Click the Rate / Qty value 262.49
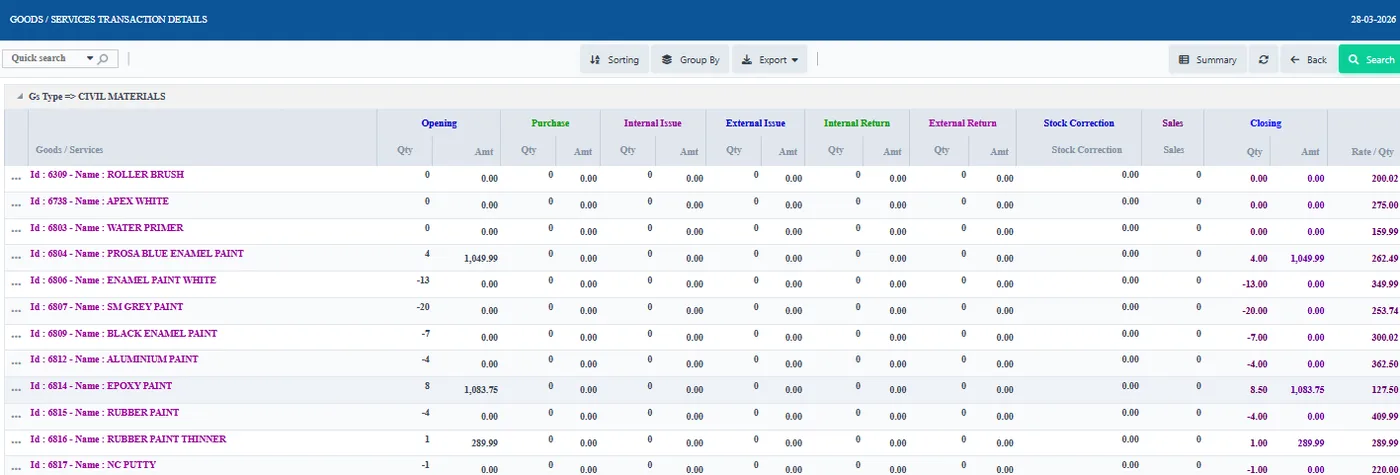Viewport: 1400px width, 475px height. pyautogui.click(x=1385, y=258)
